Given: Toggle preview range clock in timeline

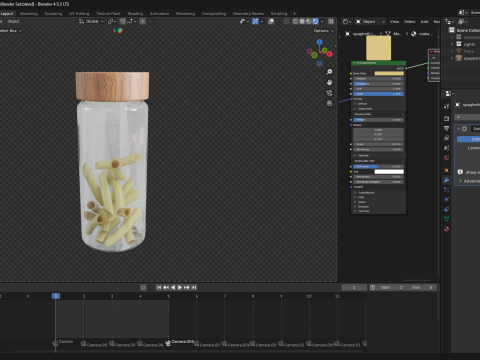Looking at the screenshot, I should pyautogui.click(x=372, y=287).
